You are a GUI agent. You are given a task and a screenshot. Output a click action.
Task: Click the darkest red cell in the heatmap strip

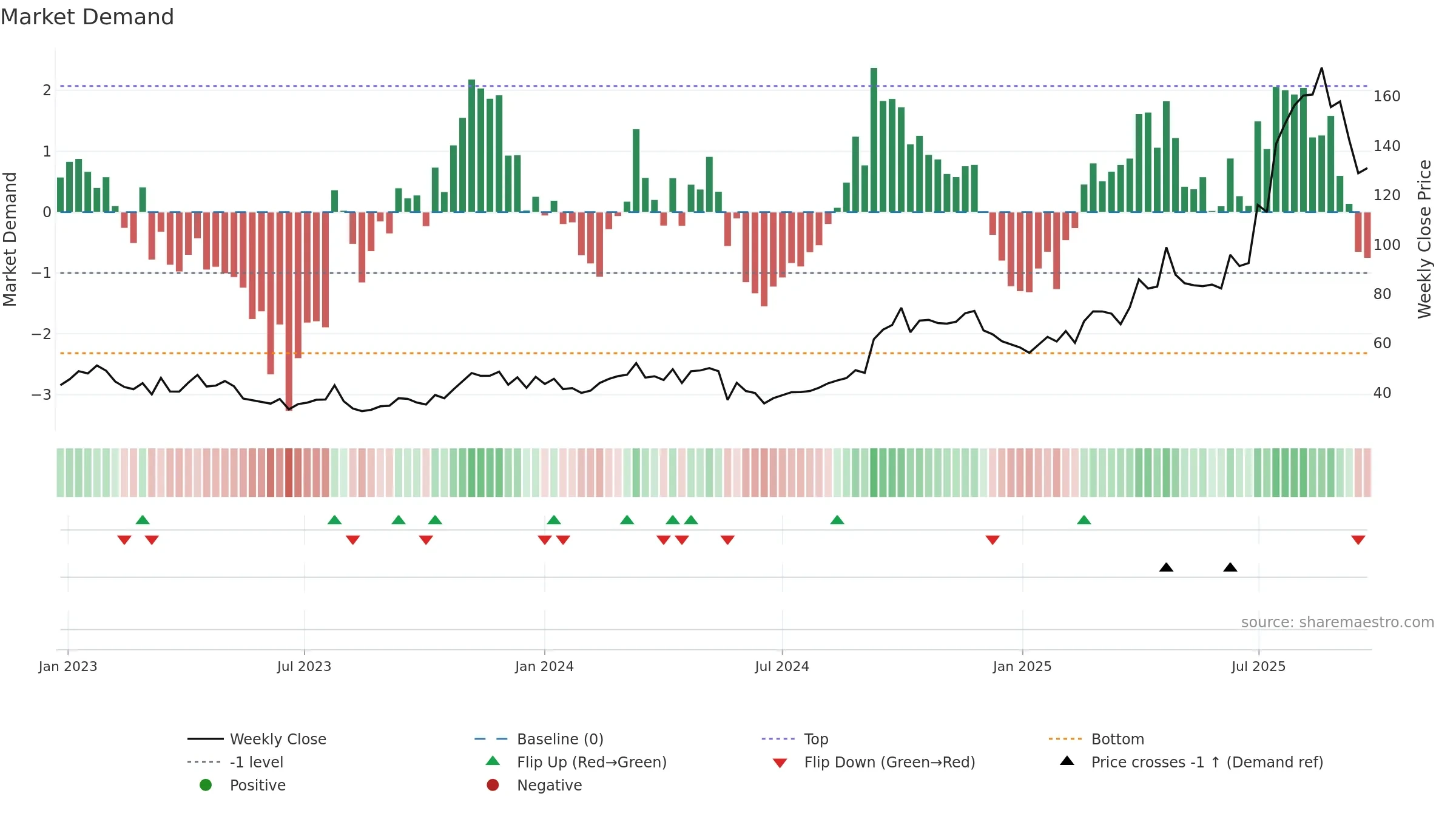[289, 473]
